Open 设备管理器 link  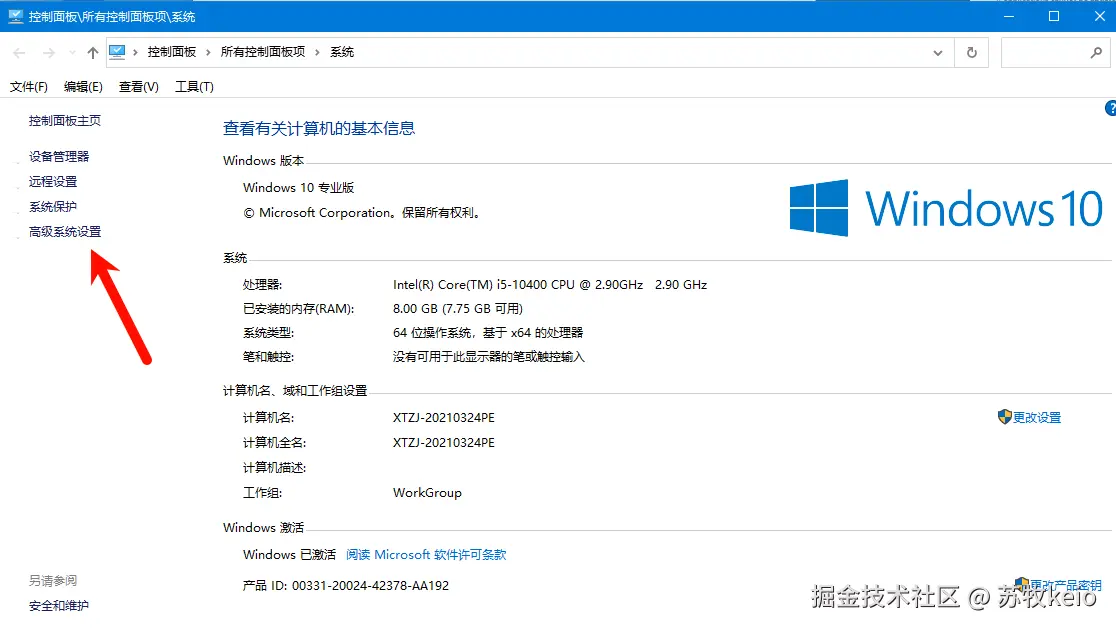coord(59,157)
